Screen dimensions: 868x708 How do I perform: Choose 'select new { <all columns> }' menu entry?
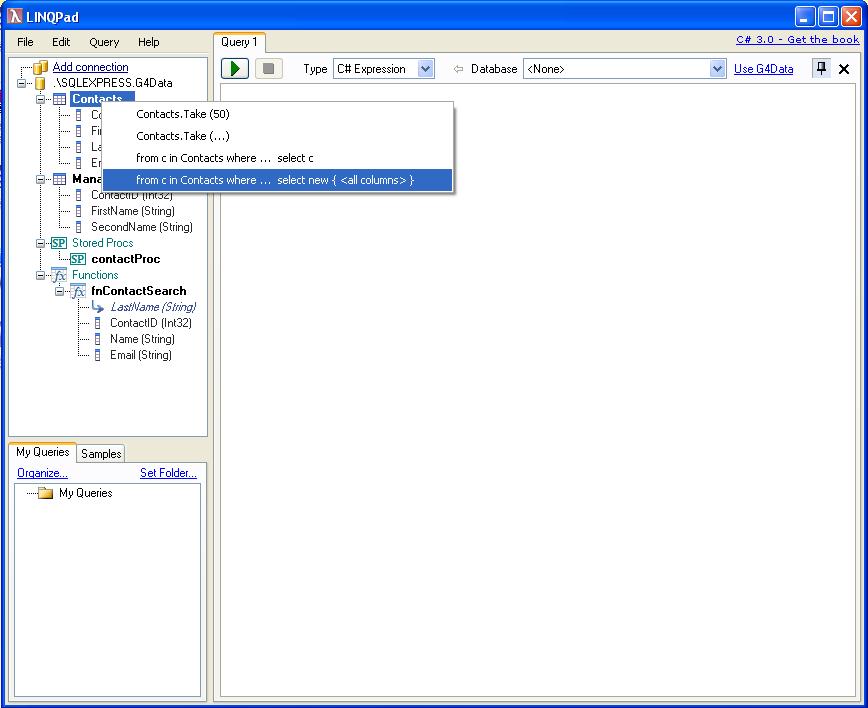[x=278, y=180]
